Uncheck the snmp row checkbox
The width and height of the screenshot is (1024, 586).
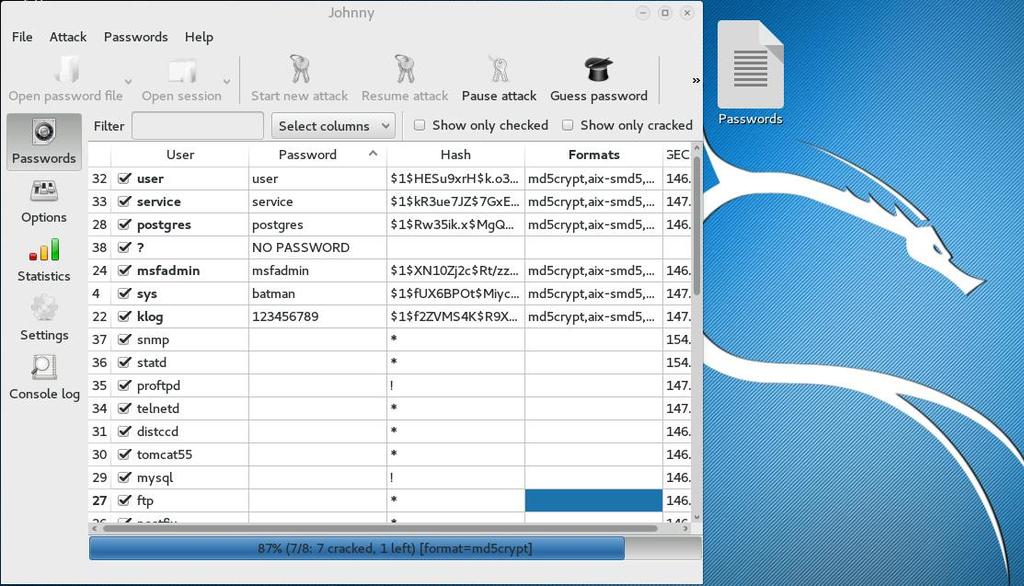[124, 339]
